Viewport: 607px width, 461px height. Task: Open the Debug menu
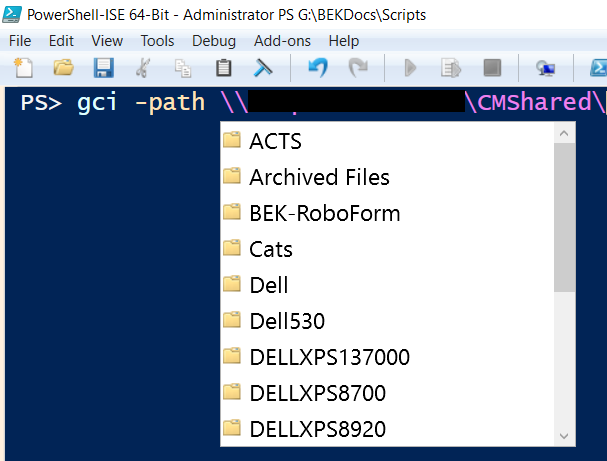click(213, 41)
